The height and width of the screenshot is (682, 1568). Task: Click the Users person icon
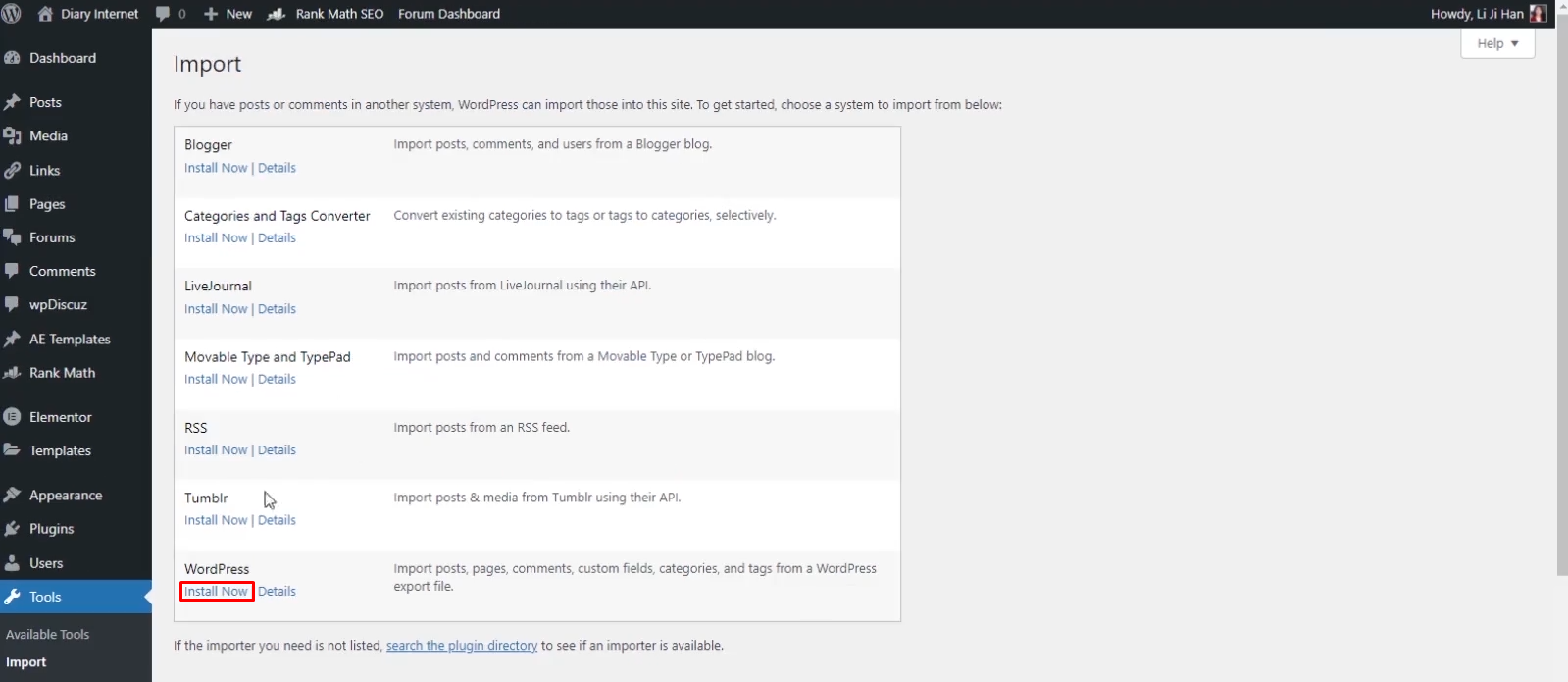12,563
